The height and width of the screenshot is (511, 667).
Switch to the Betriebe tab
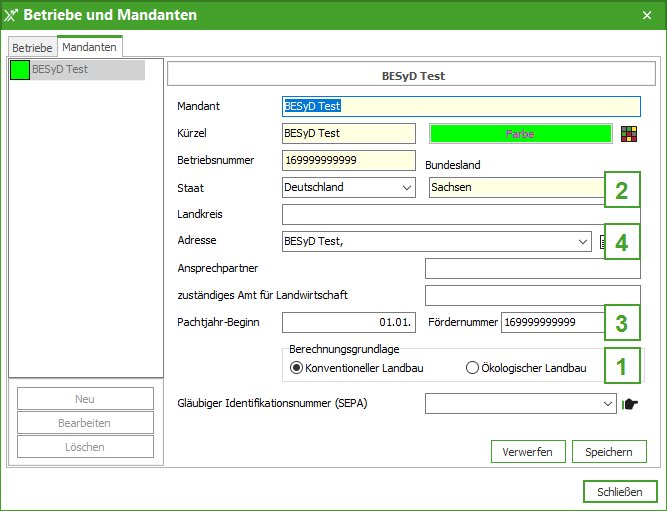(32, 47)
